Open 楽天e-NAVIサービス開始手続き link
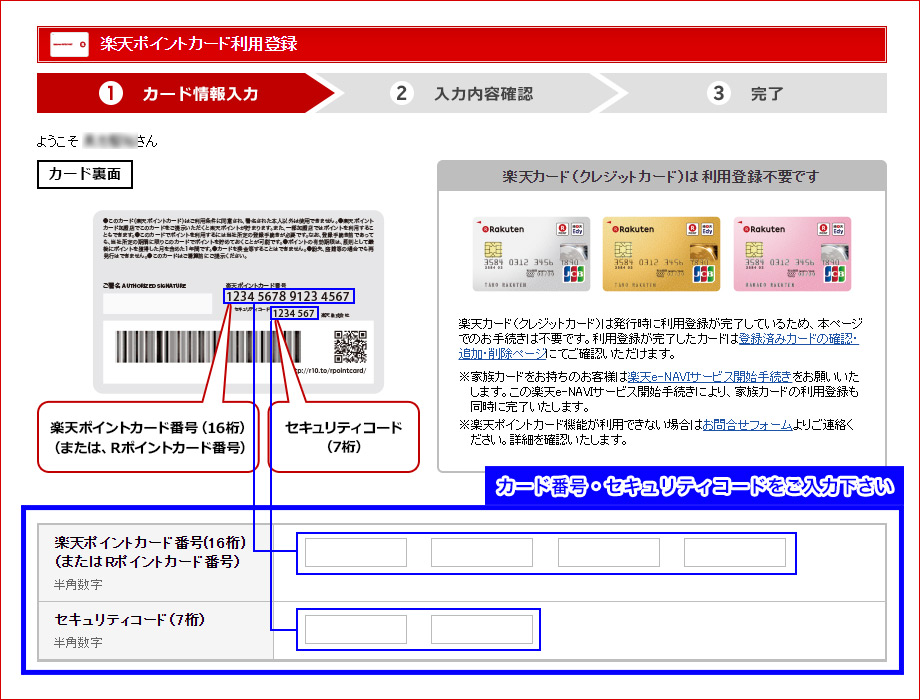 709,377
